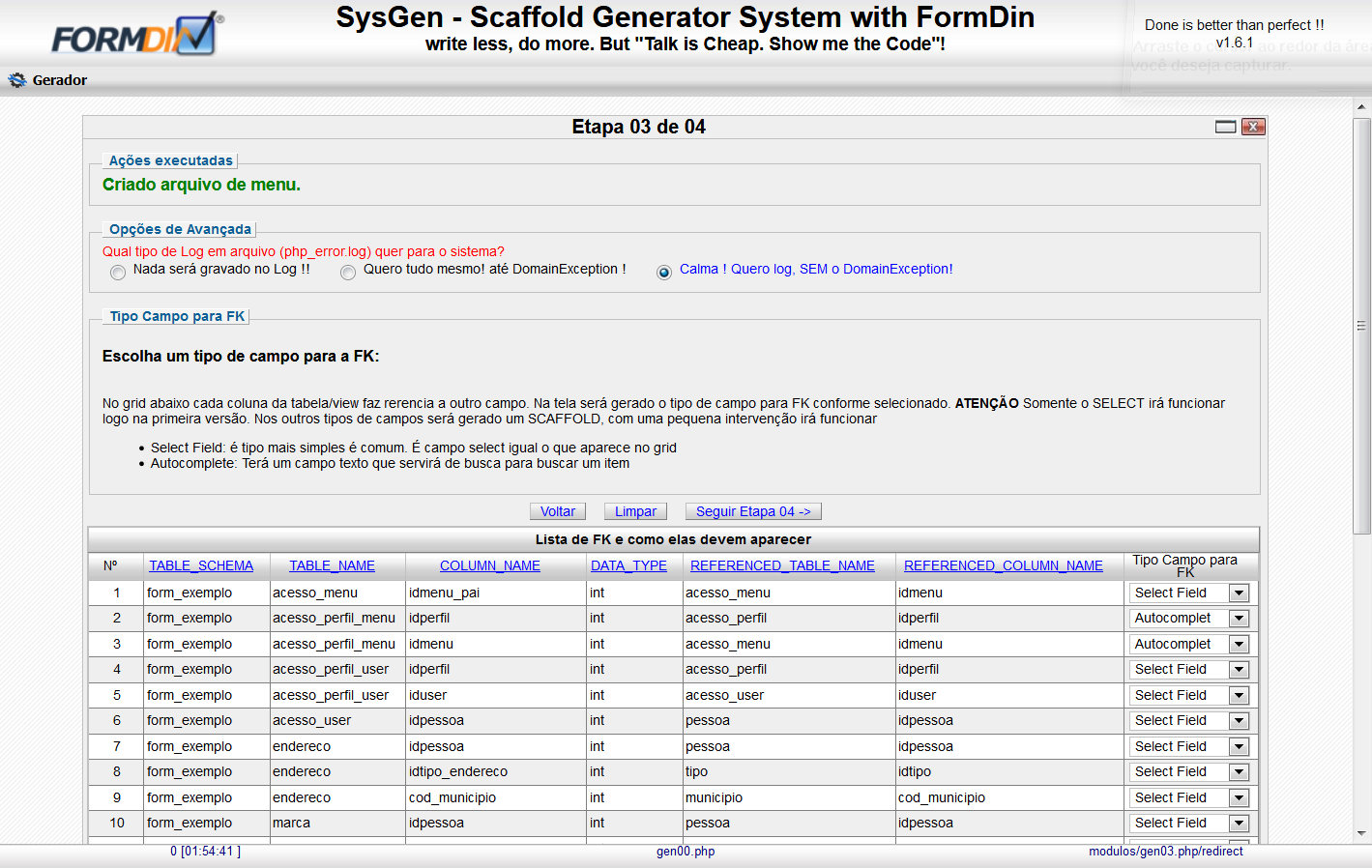
Task: Click the Limpar button
Action: click(x=635, y=511)
